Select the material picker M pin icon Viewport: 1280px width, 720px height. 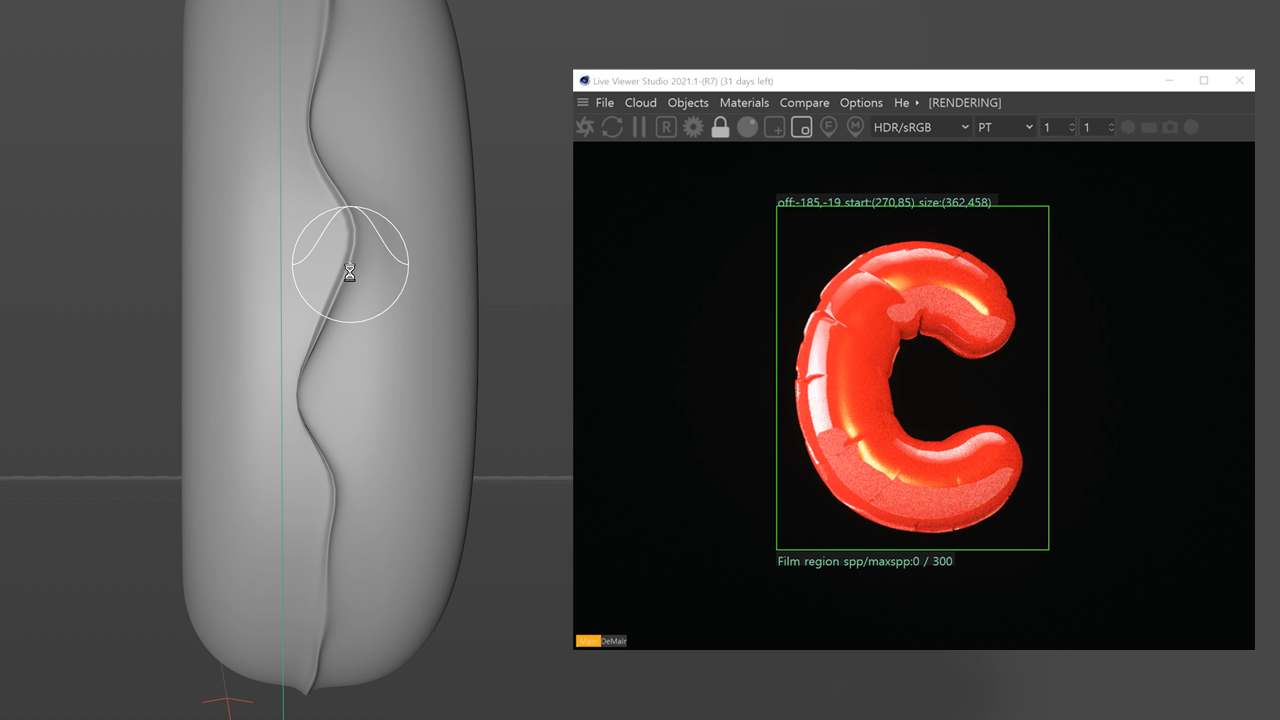point(855,127)
